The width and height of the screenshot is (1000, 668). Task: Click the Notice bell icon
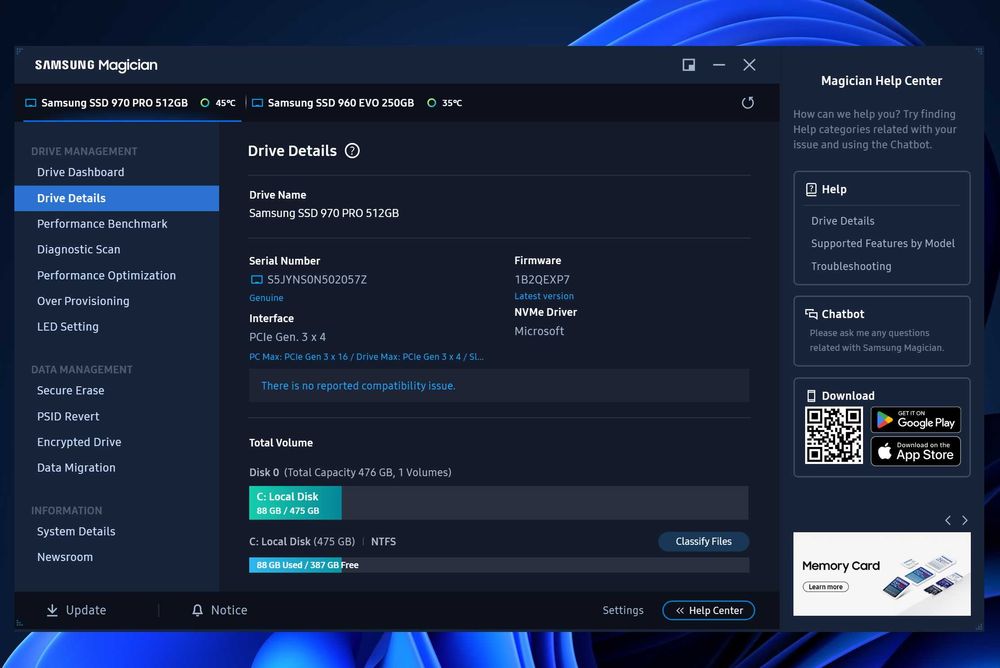click(198, 611)
